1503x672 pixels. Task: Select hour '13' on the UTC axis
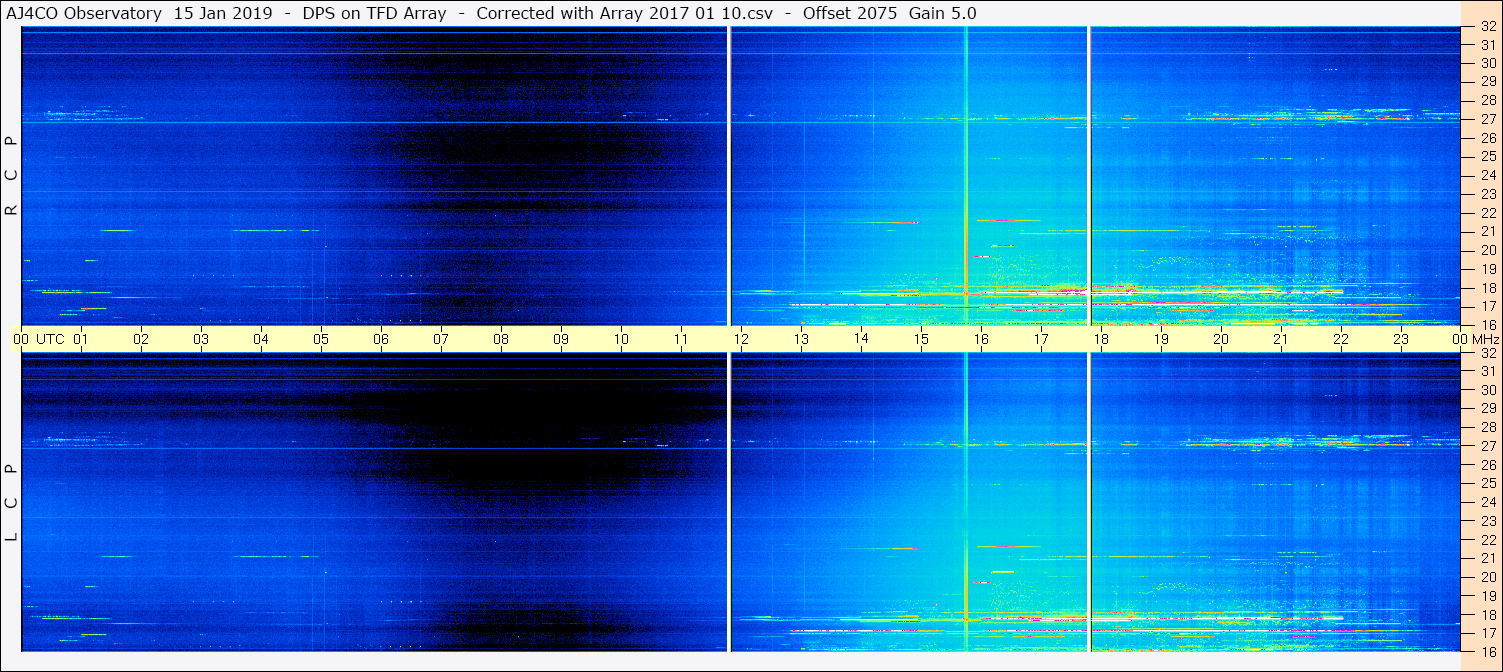point(801,339)
